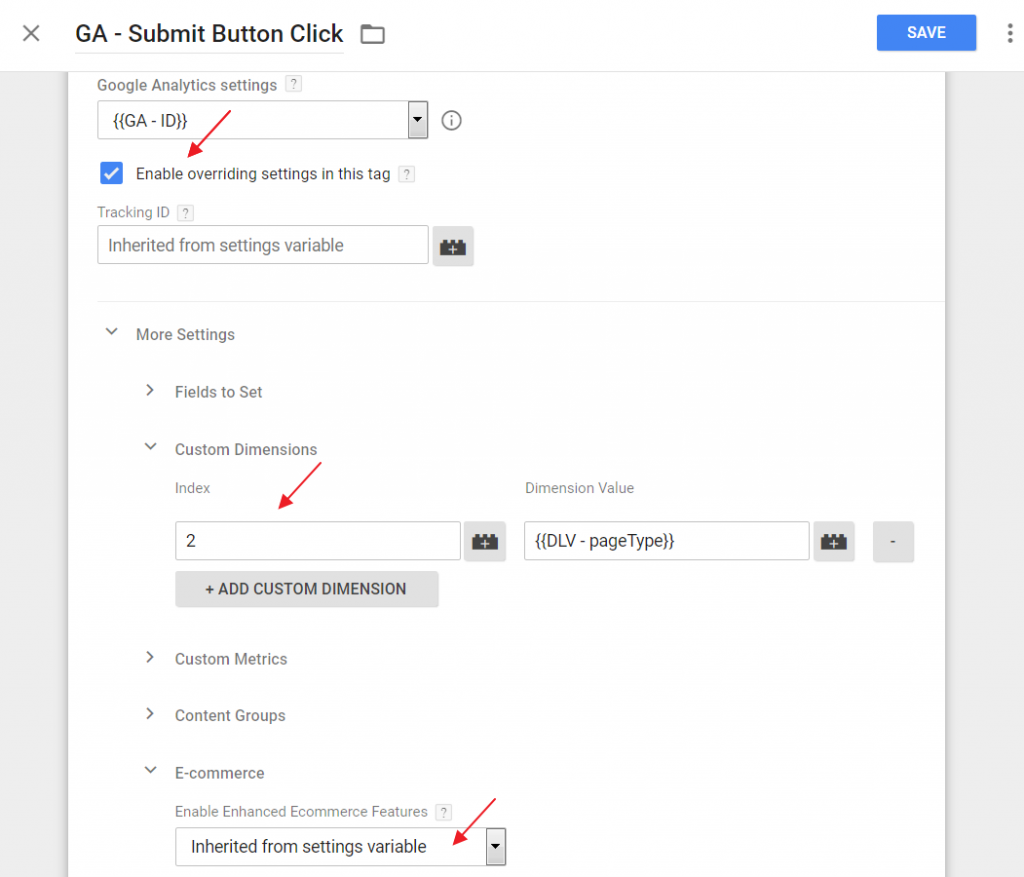Click the folder icon beside the tag name
The image size is (1024, 877).
[372, 34]
